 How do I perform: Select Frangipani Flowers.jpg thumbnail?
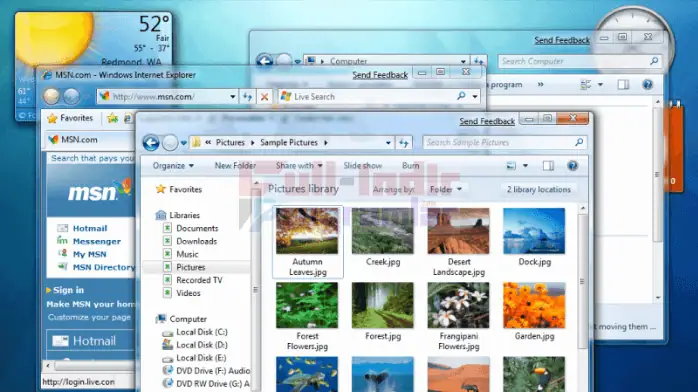click(x=459, y=305)
